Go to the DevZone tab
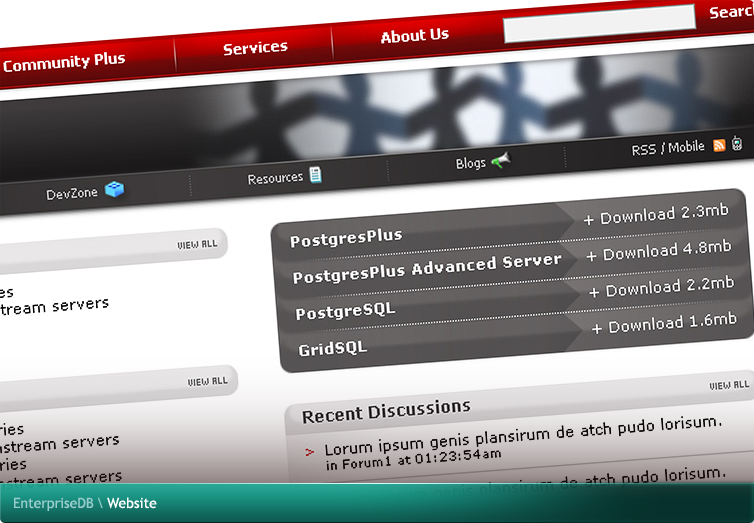Viewport: 754px width, 523px height. point(72,194)
